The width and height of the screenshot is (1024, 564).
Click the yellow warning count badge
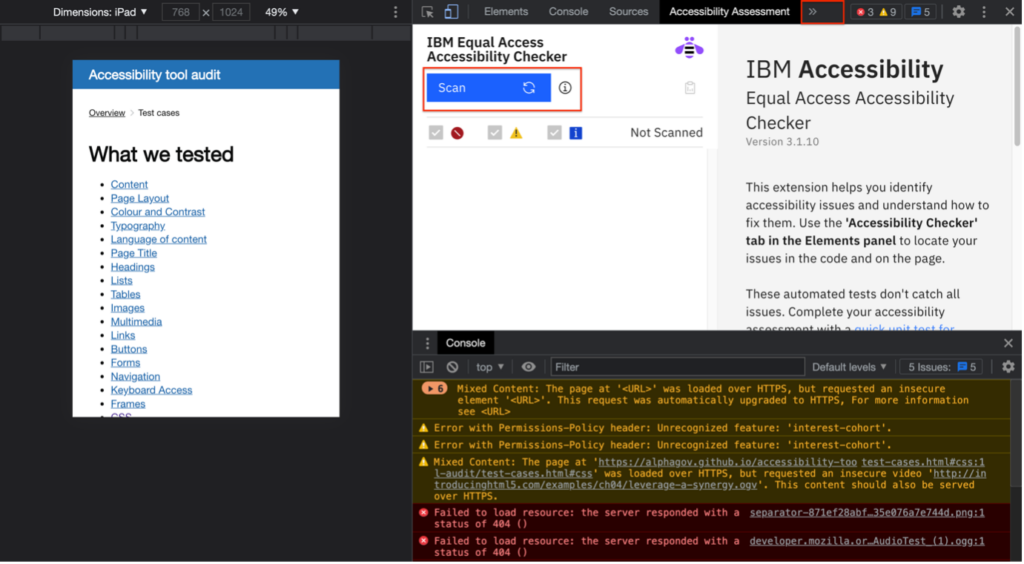[x=888, y=12]
